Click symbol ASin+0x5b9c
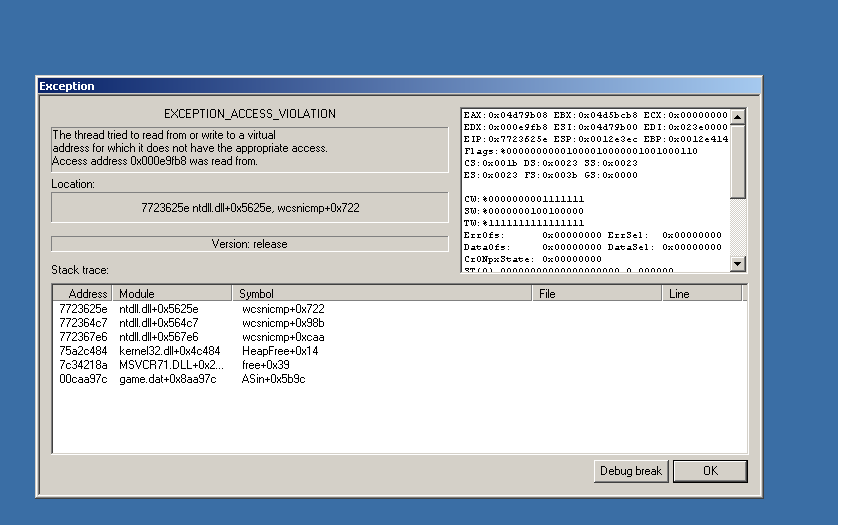 273,378
